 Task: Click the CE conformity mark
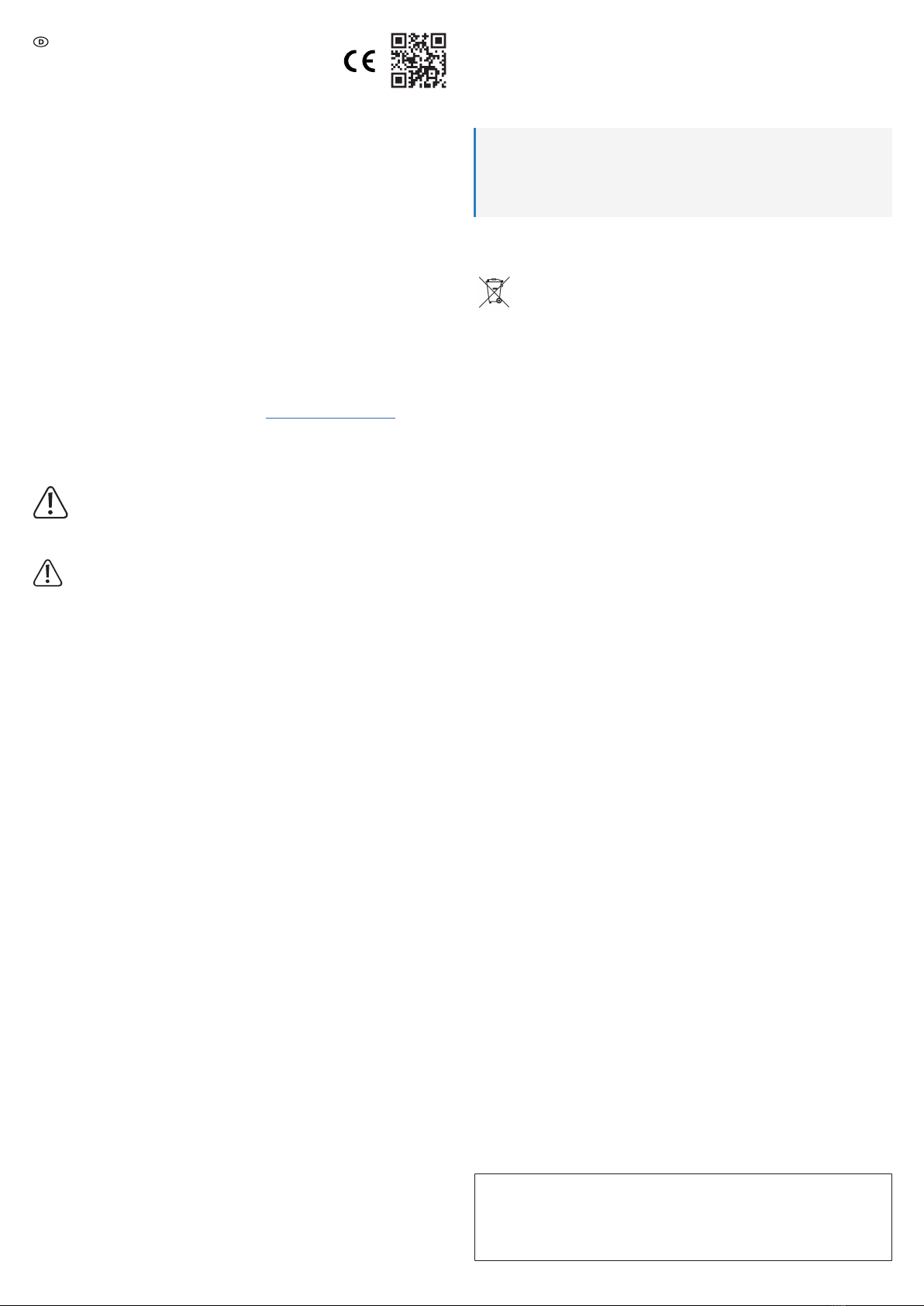pyautogui.click(x=360, y=62)
